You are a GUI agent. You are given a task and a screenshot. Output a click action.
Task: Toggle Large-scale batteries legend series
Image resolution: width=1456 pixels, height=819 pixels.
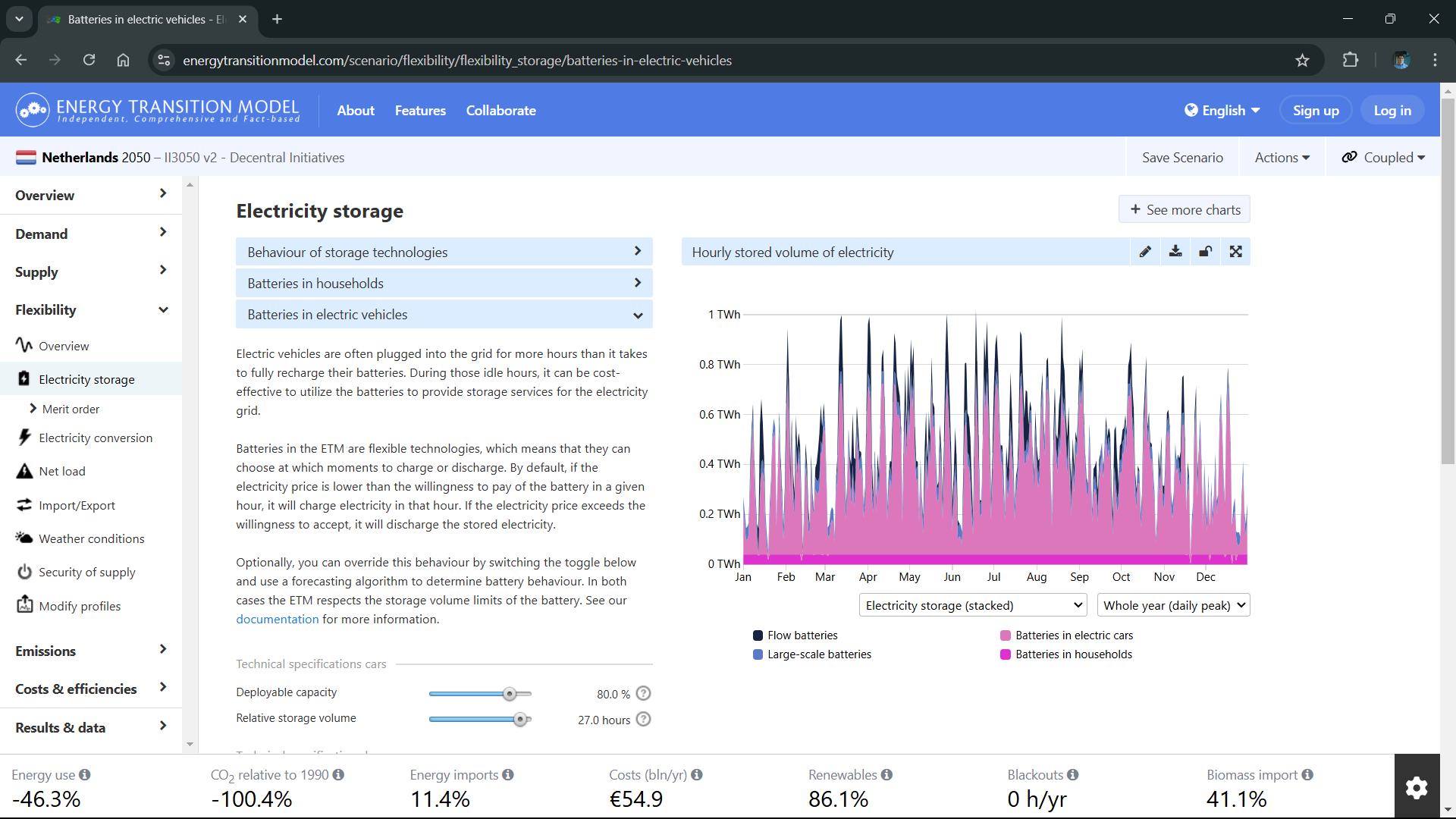812,654
